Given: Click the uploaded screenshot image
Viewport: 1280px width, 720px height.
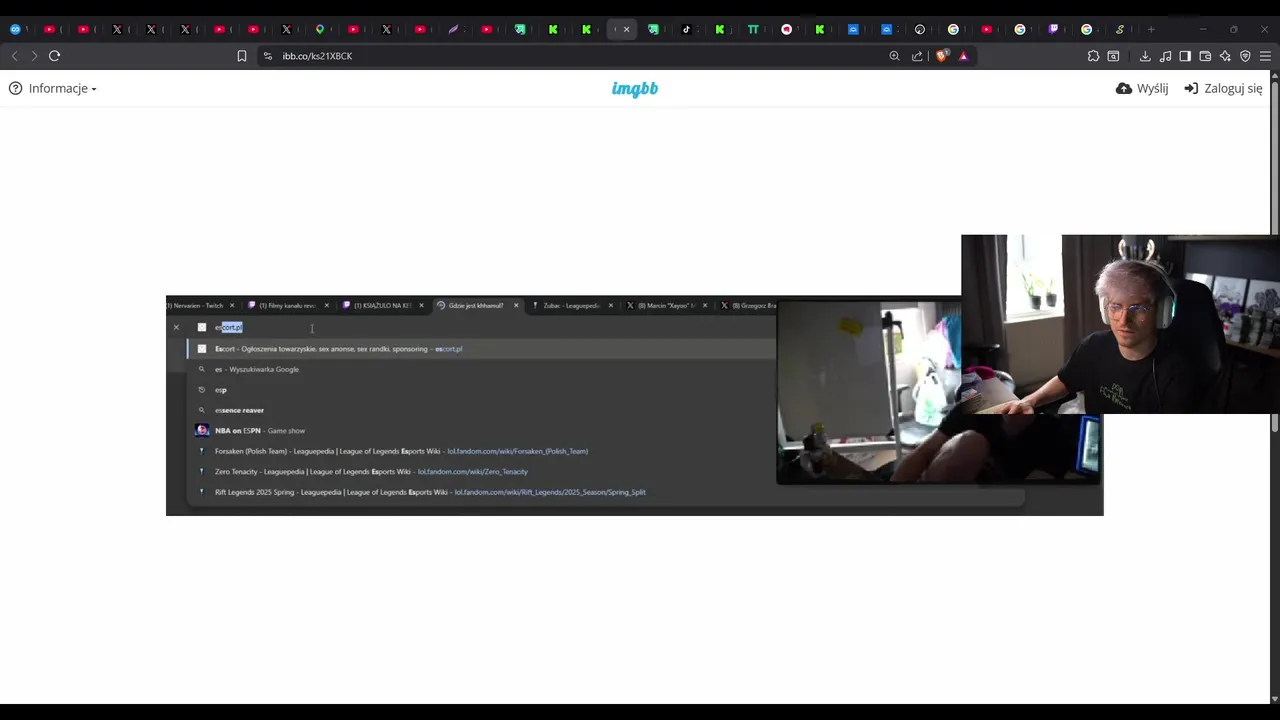Looking at the screenshot, I should tap(634, 406).
